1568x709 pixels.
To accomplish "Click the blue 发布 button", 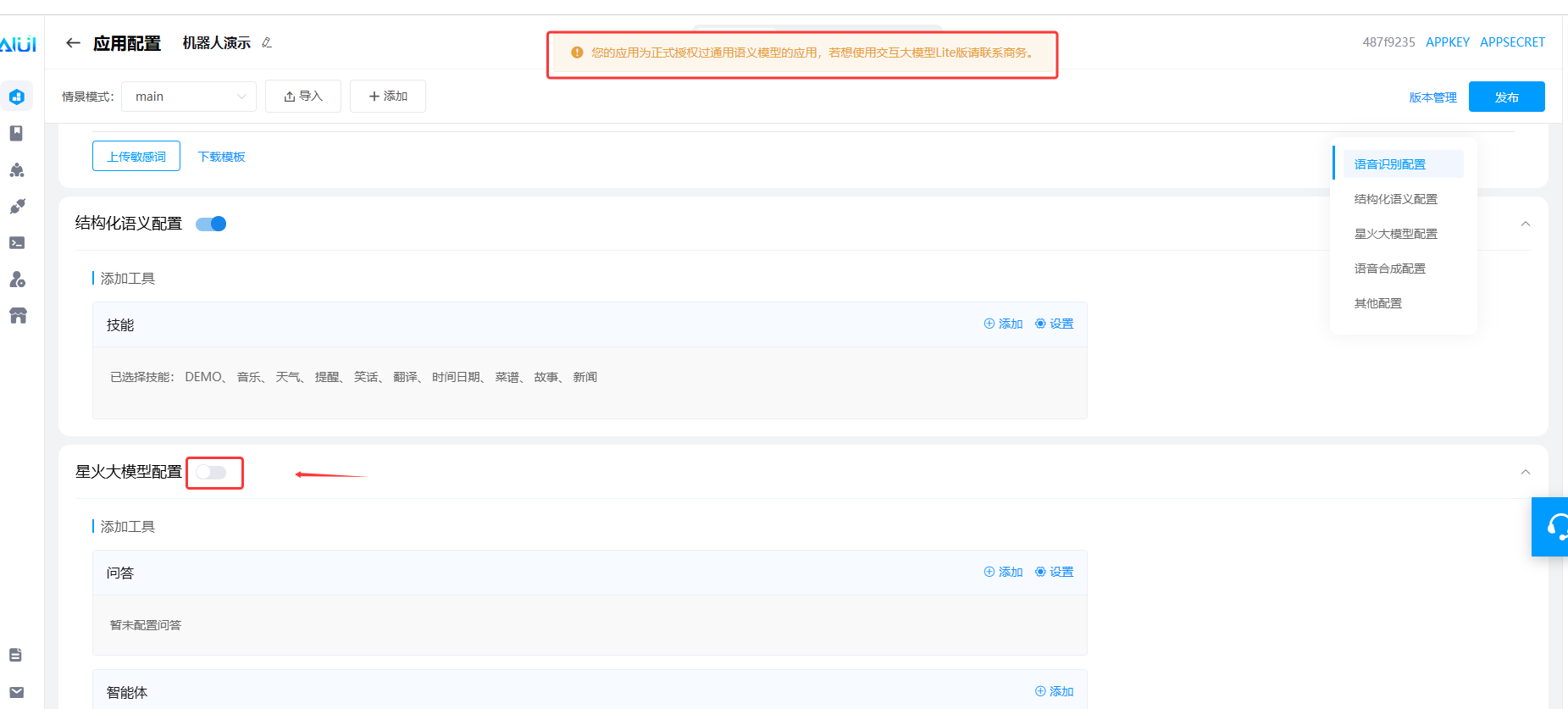I will tap(1506, 97).
